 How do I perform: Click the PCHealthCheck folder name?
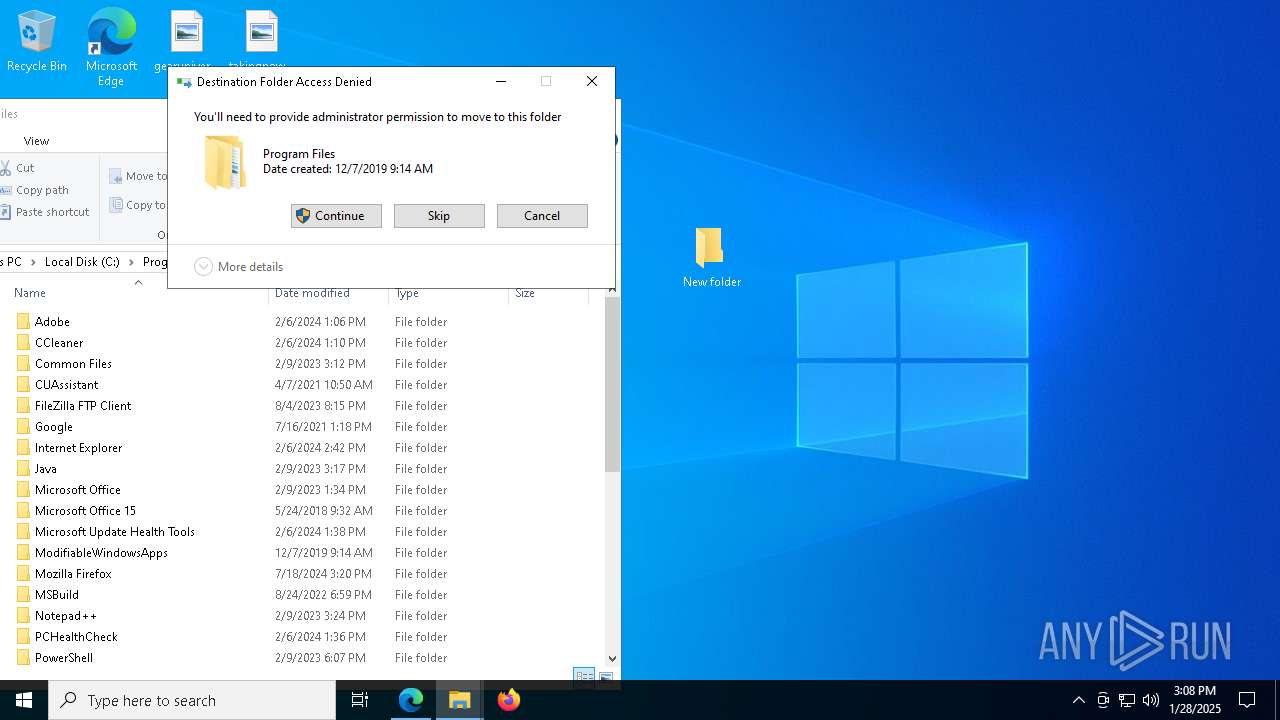pyautogui.click(x=76, y=637)
